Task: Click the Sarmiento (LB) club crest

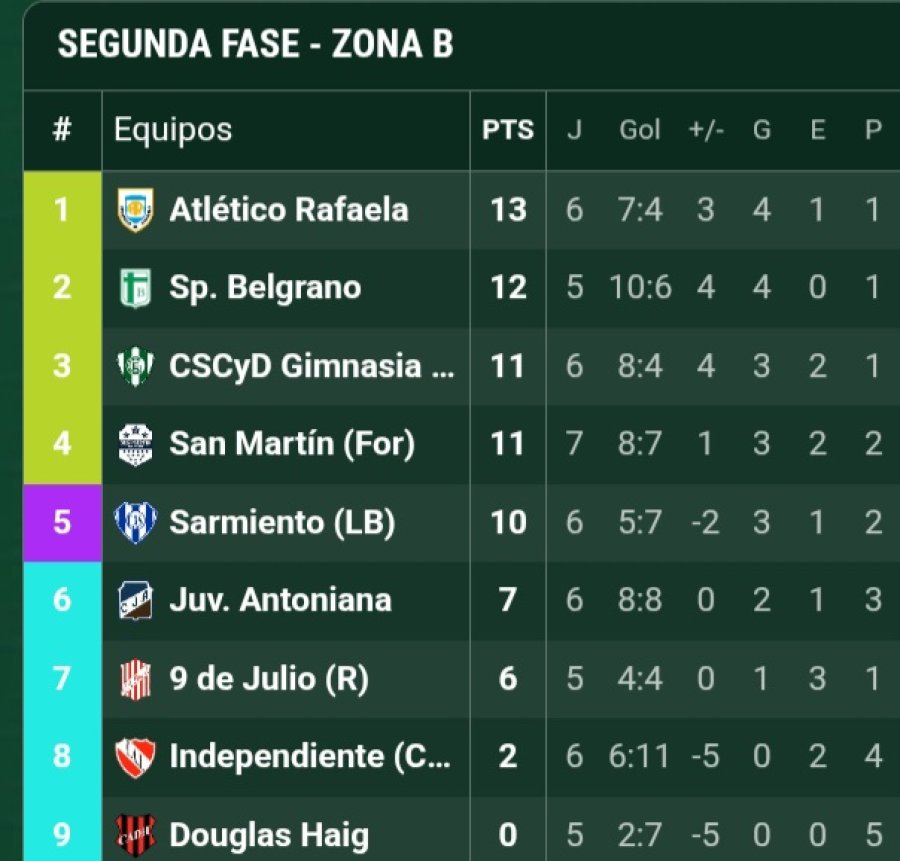Action: click(x=135, y=522)
